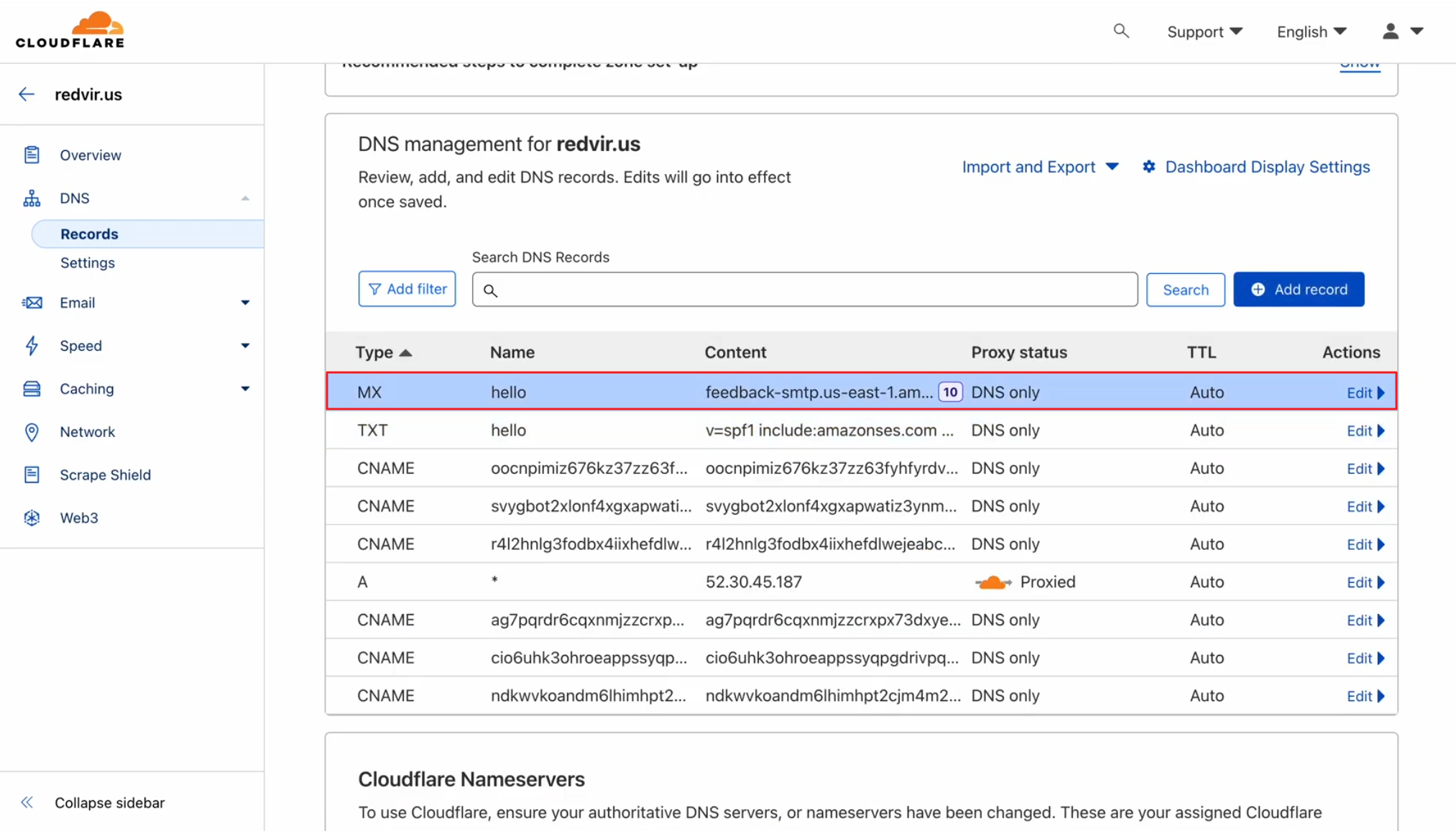1456x831 pixels.
Task: Open the user account profile icon
Action: [1391, 31]
